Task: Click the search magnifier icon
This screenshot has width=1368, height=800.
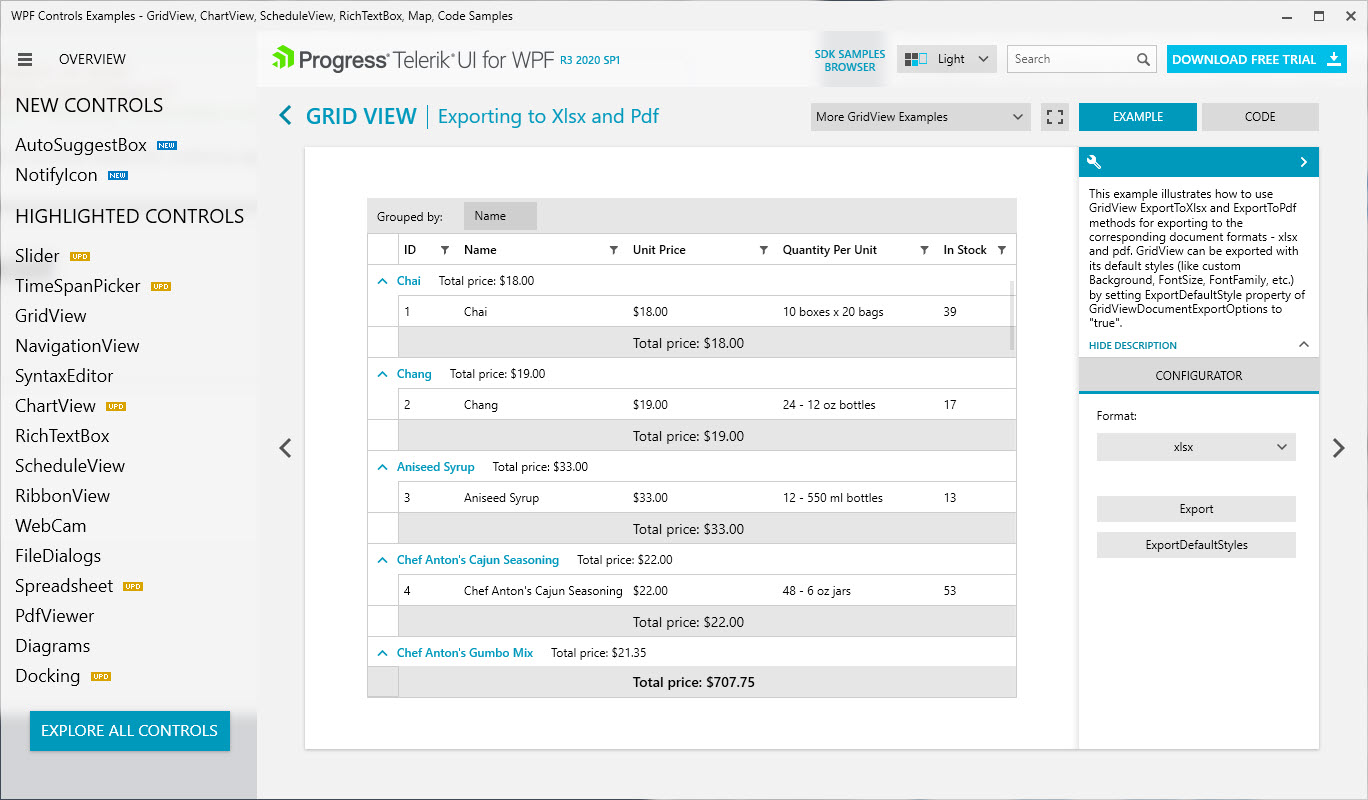Action: click(1143, 60)
